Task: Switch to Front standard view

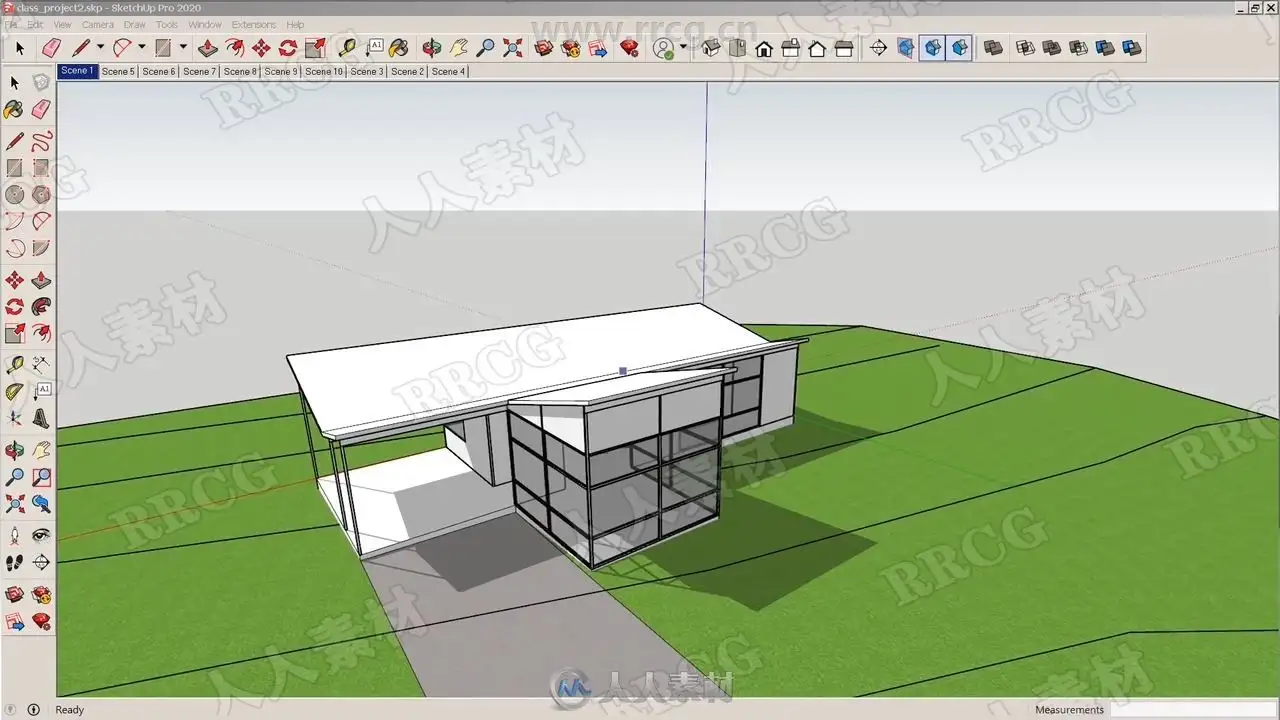Action: click(x=764, y=48)
